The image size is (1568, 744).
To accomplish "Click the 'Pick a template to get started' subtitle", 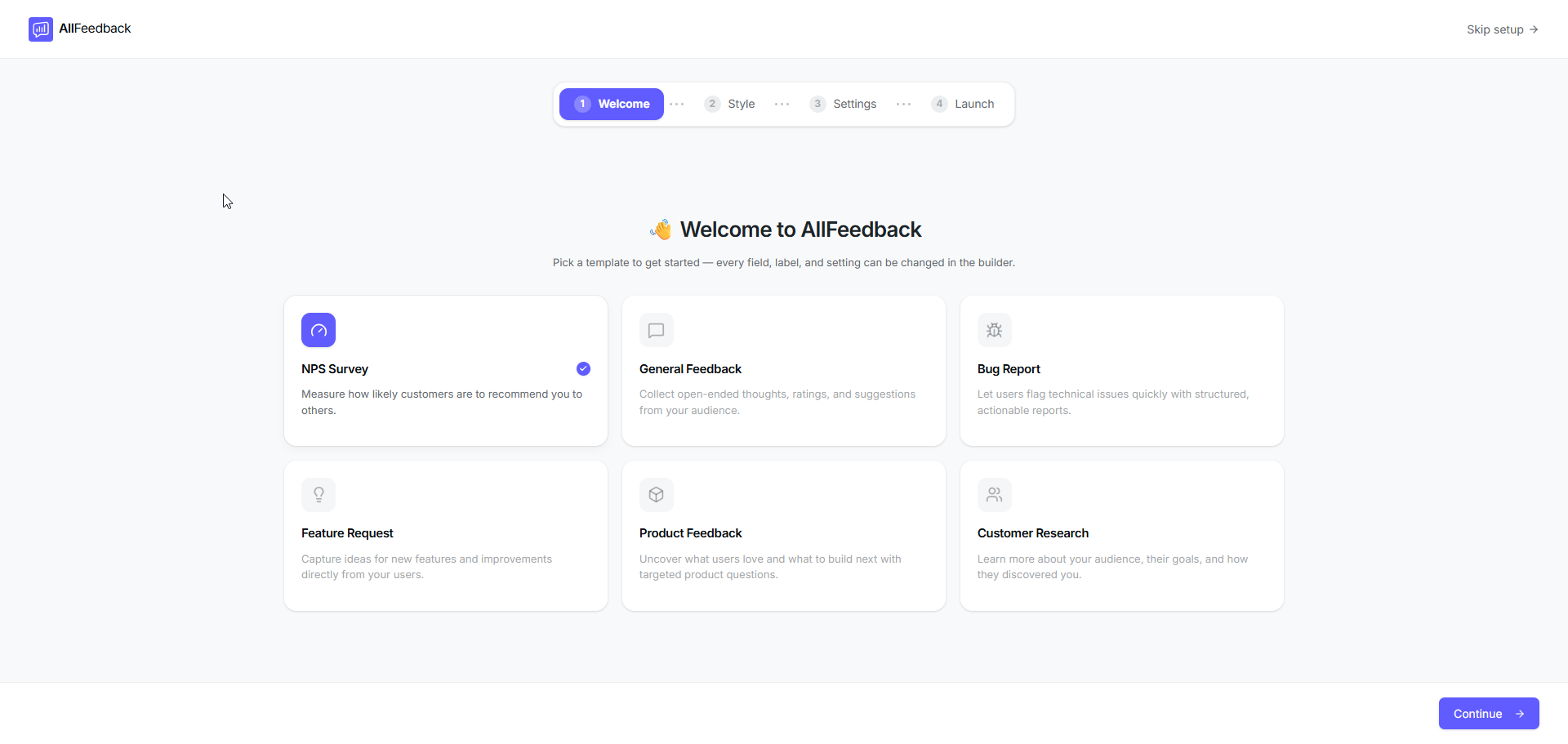I will coord(784,263).
